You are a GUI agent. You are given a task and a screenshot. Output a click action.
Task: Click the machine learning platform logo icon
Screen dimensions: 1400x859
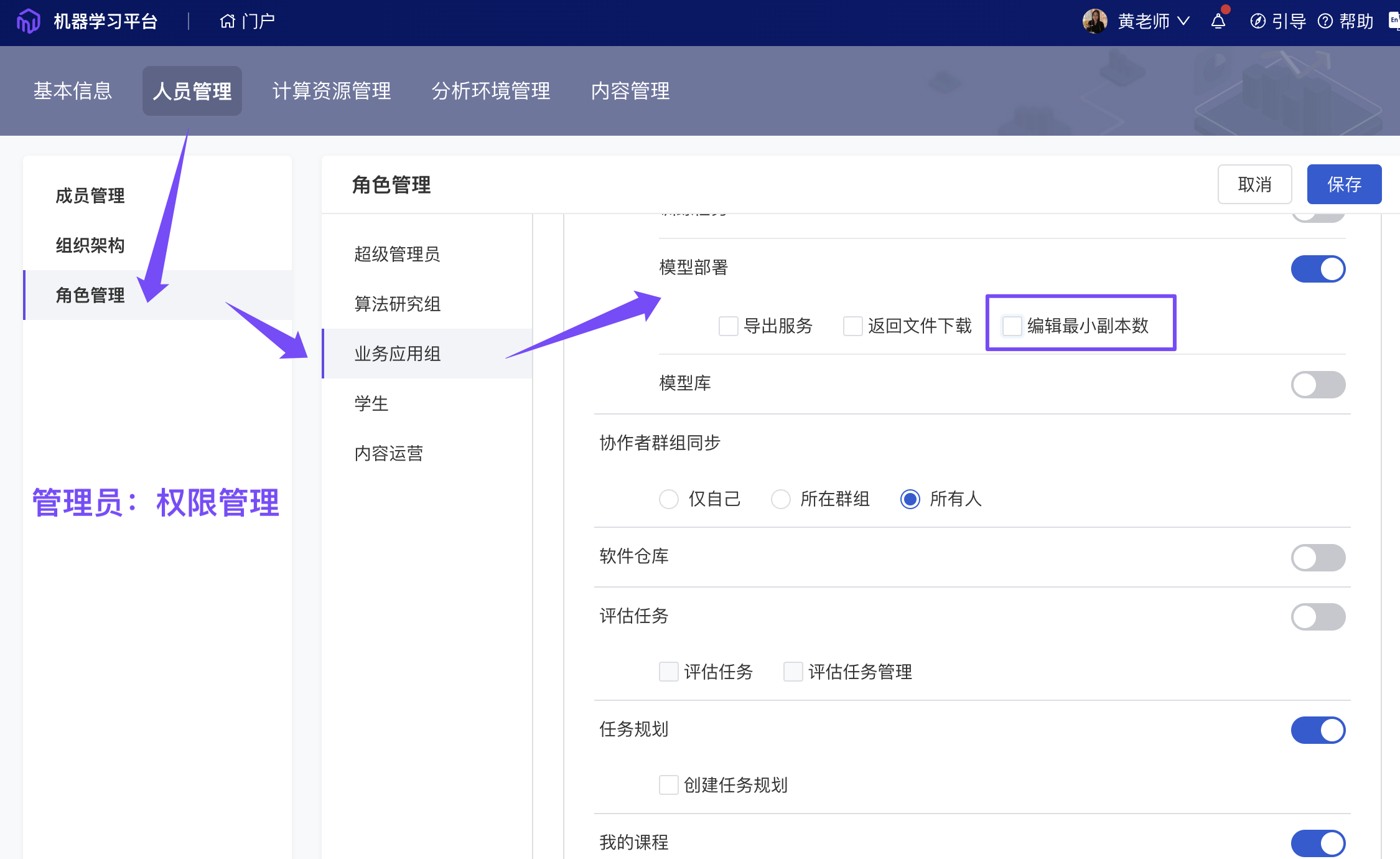tap(28, 21)
